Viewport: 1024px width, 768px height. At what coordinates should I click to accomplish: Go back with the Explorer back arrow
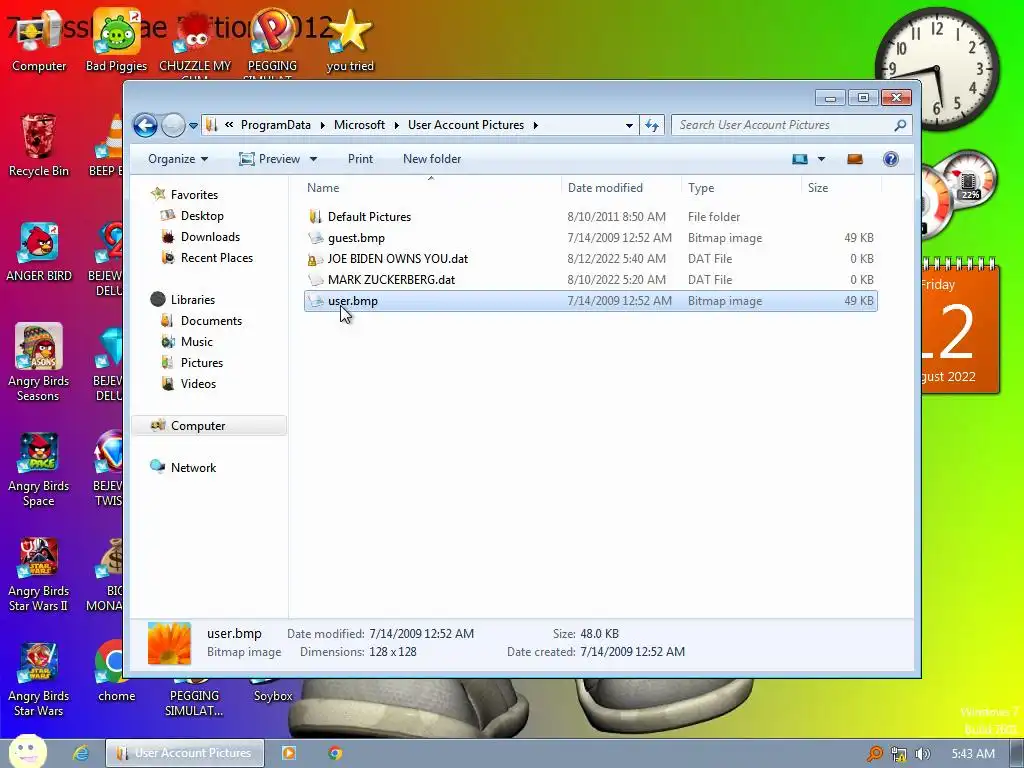pos(145,125)
